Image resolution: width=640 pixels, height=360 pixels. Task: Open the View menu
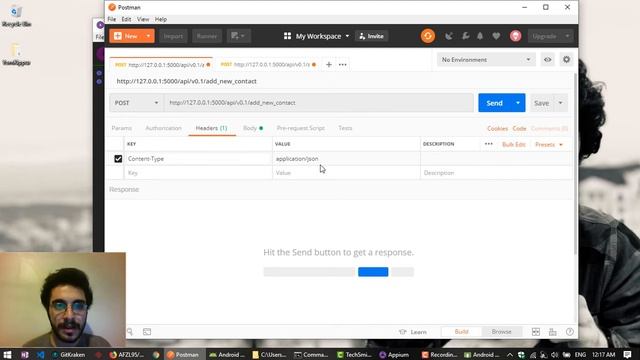(143, 19)
